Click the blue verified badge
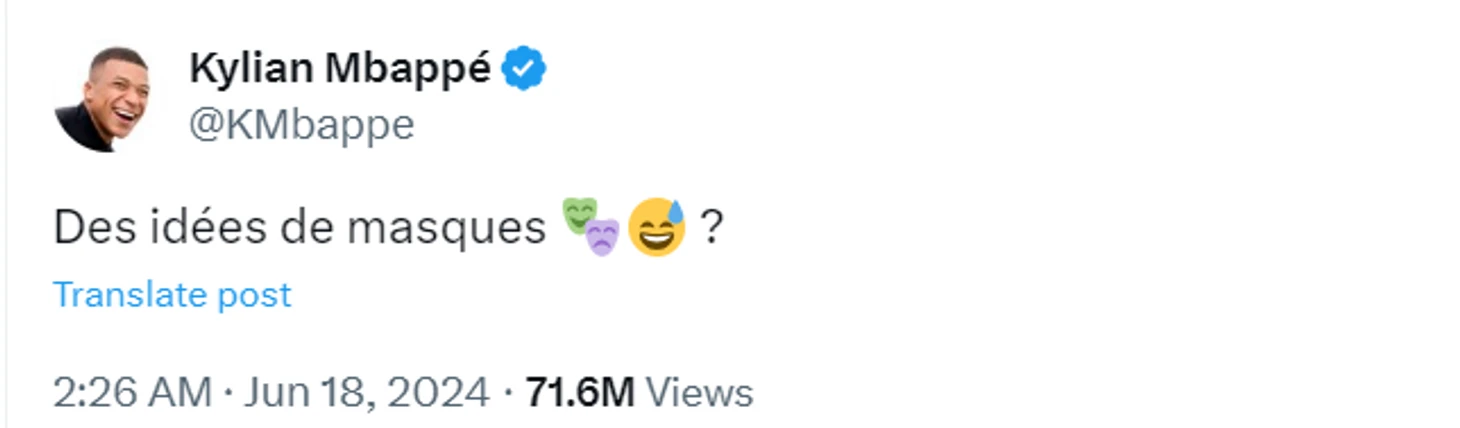Image resolution: width=1460 pixels, height=428 pixels. [x=523, y=70]
